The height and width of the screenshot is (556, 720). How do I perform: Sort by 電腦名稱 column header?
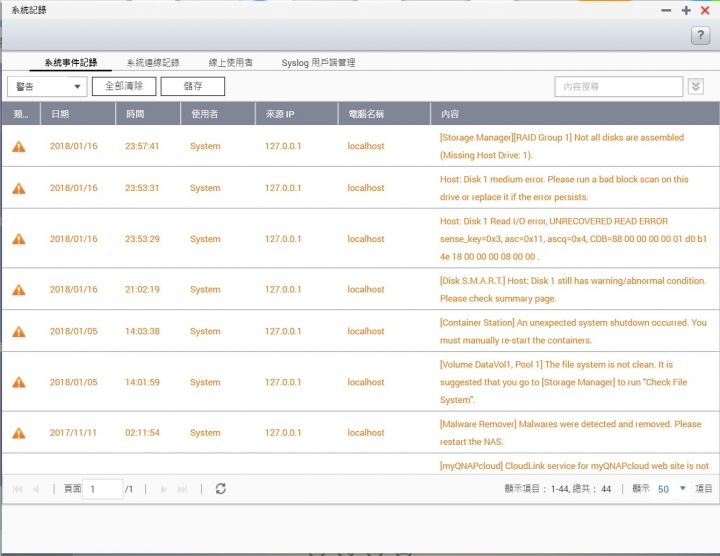tap(384, 114)
